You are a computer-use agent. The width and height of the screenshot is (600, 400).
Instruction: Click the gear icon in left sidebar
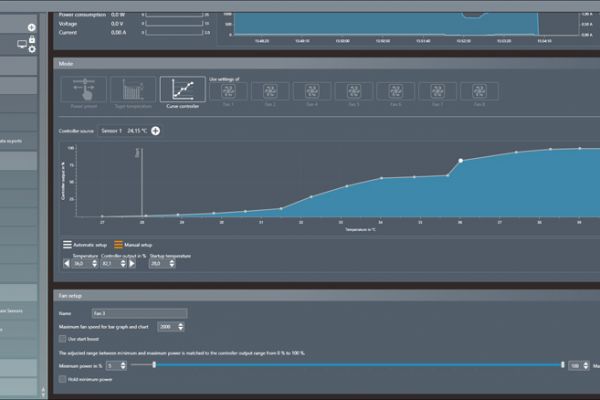[33, 49]
